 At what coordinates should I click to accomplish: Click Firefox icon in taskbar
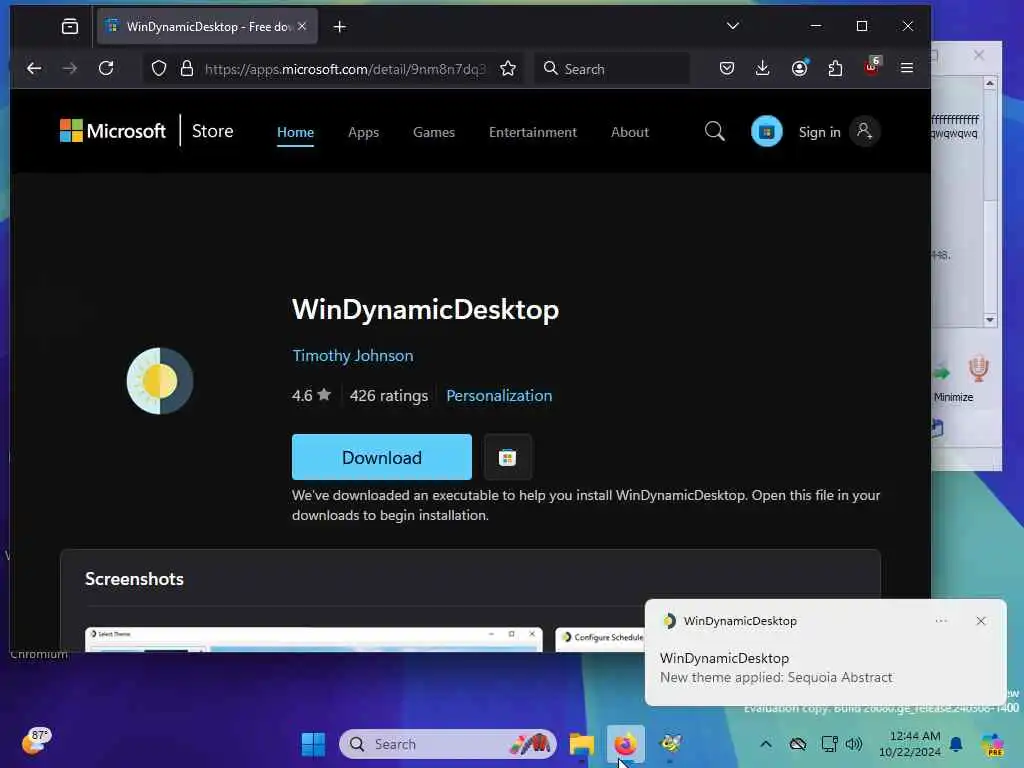point(625,744)
